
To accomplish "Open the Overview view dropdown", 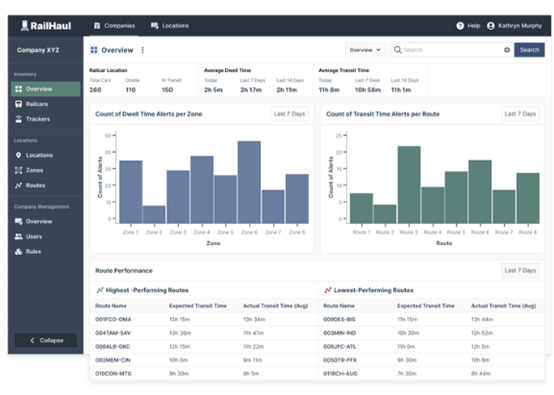I will tap(365, 50).
